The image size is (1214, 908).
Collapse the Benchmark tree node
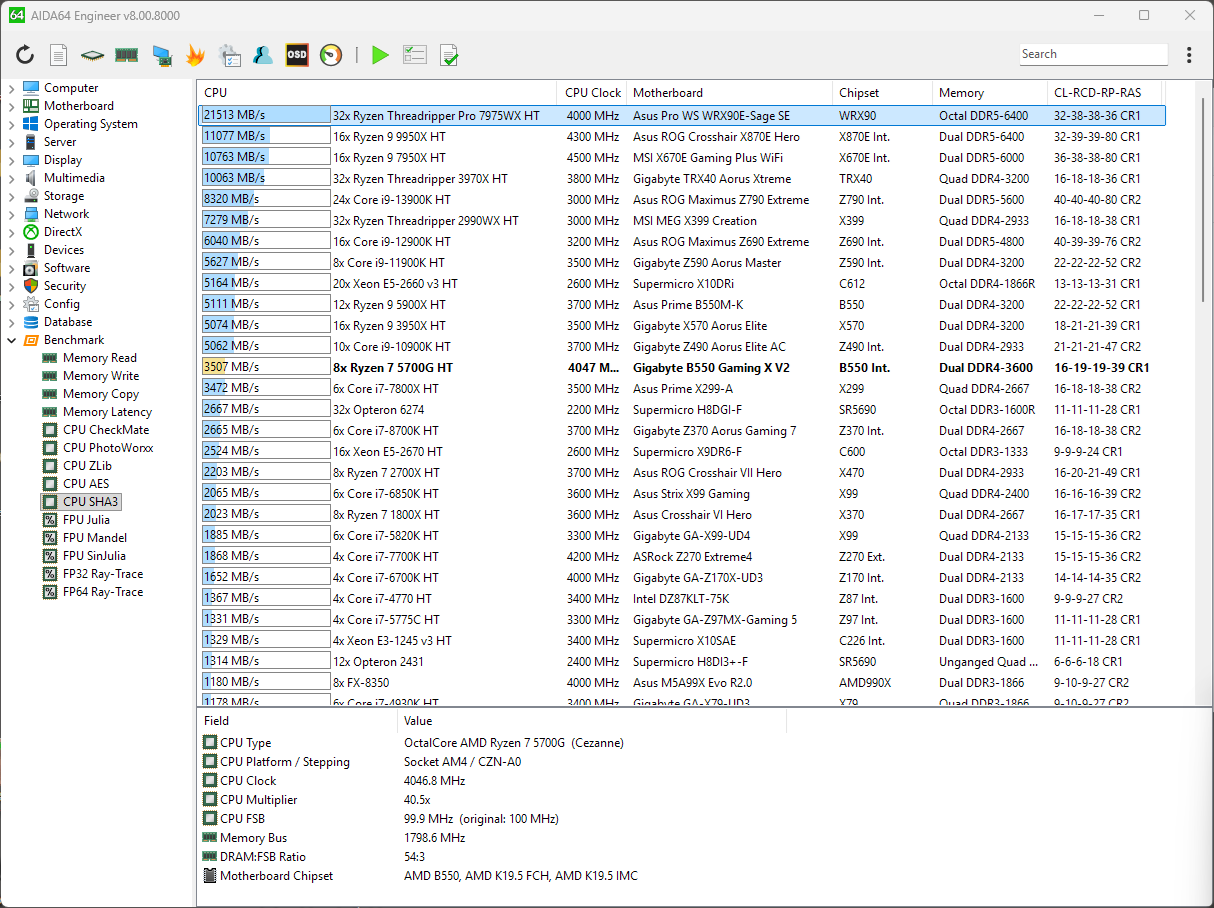pyautogui.click(x=11, y=340)
